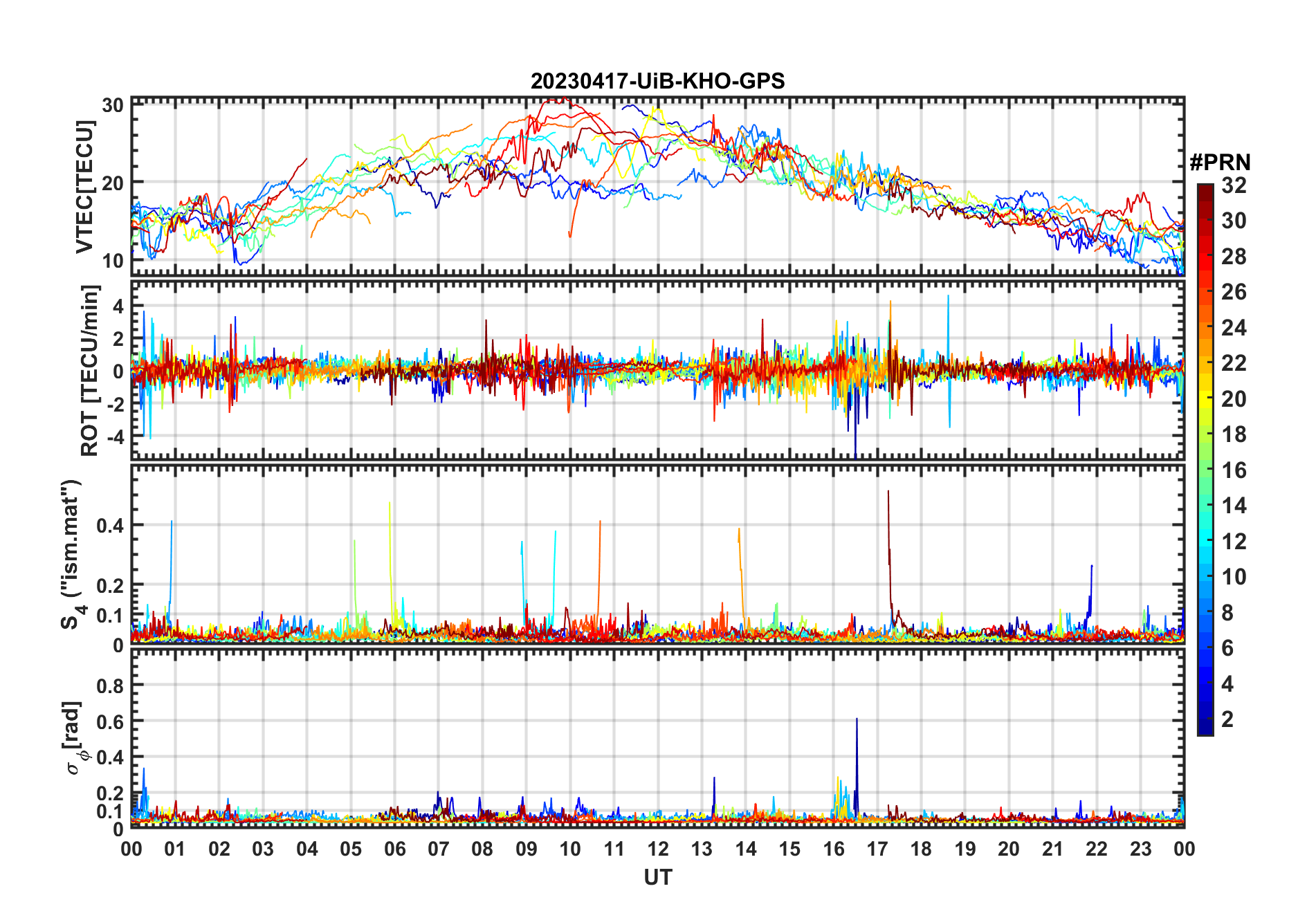Click the S4 ("ism.mat") axis label
This screenshot has height=920, width=1316.
(72, 555)
